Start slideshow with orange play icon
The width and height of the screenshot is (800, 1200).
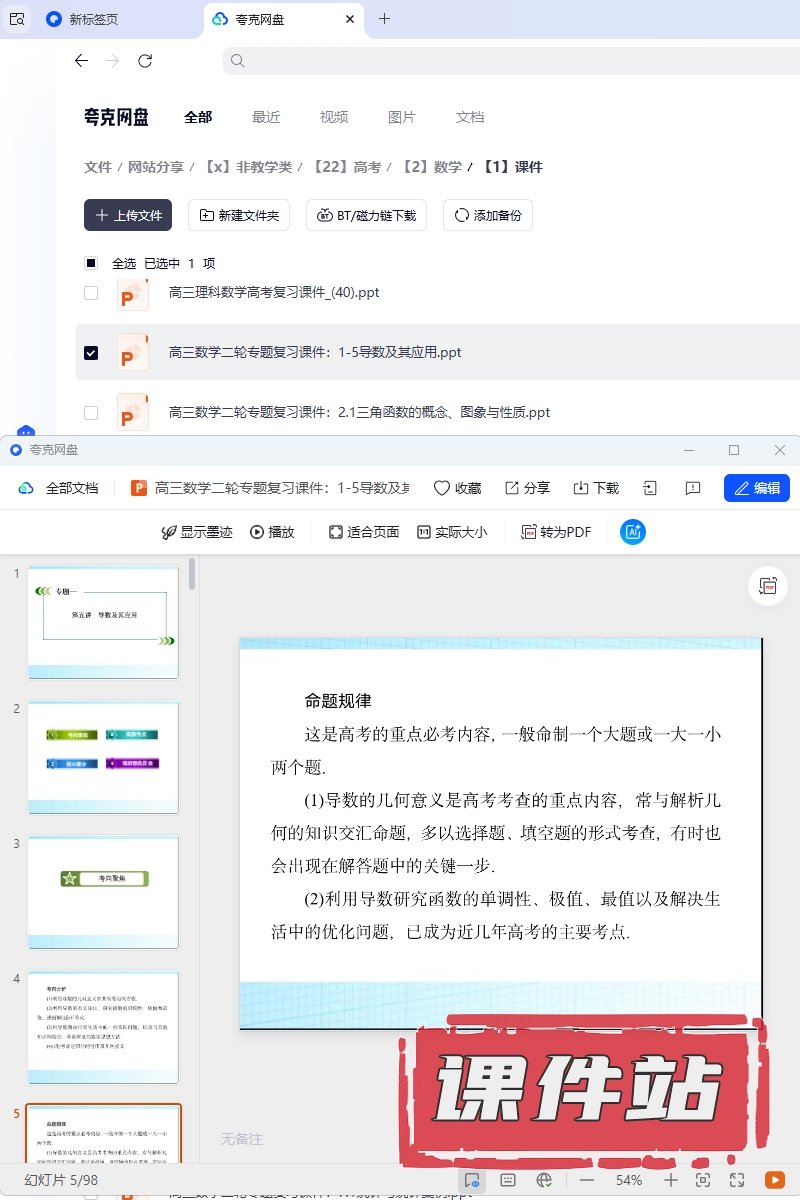(774, 1180)
